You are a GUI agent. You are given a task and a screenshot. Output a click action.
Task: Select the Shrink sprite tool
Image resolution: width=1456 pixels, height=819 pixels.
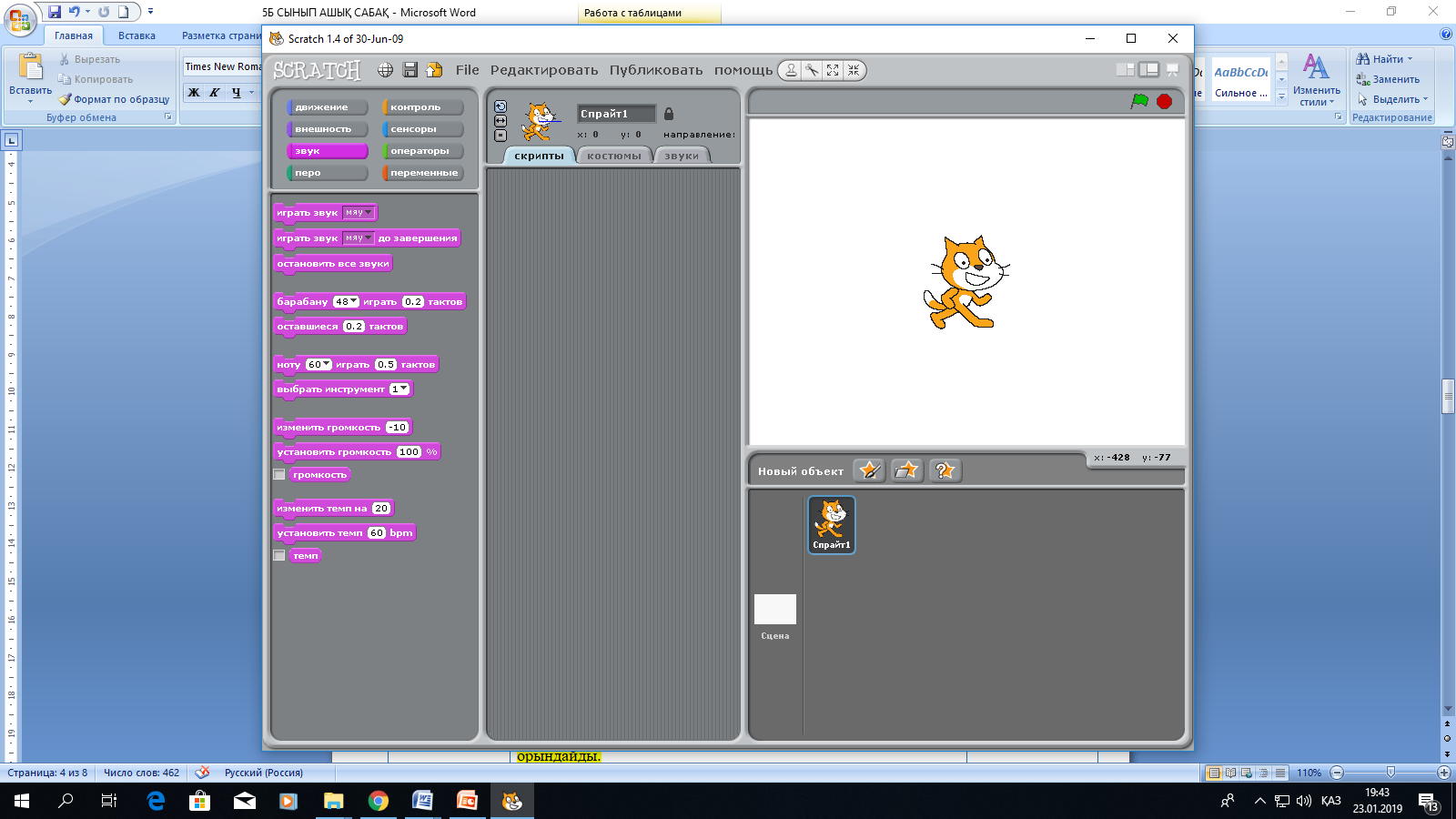click(x=854, y=70)
